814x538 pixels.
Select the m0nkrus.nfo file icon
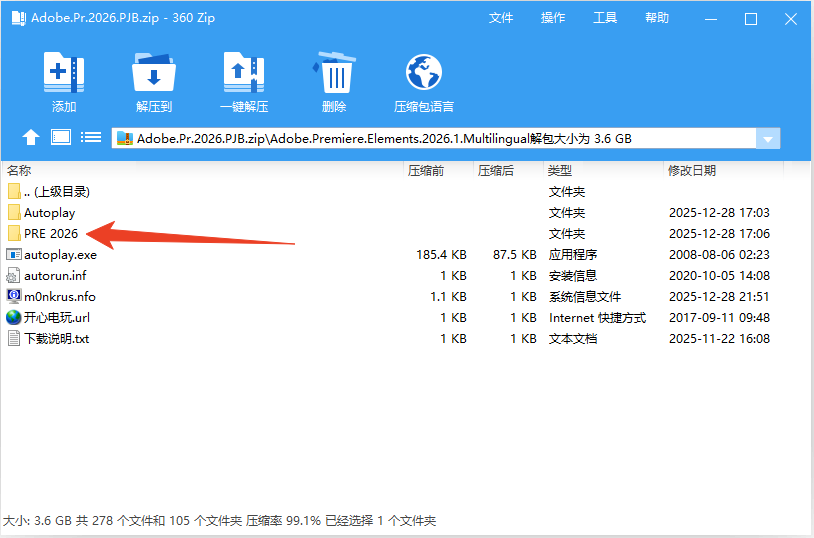(x=13, y=297)
